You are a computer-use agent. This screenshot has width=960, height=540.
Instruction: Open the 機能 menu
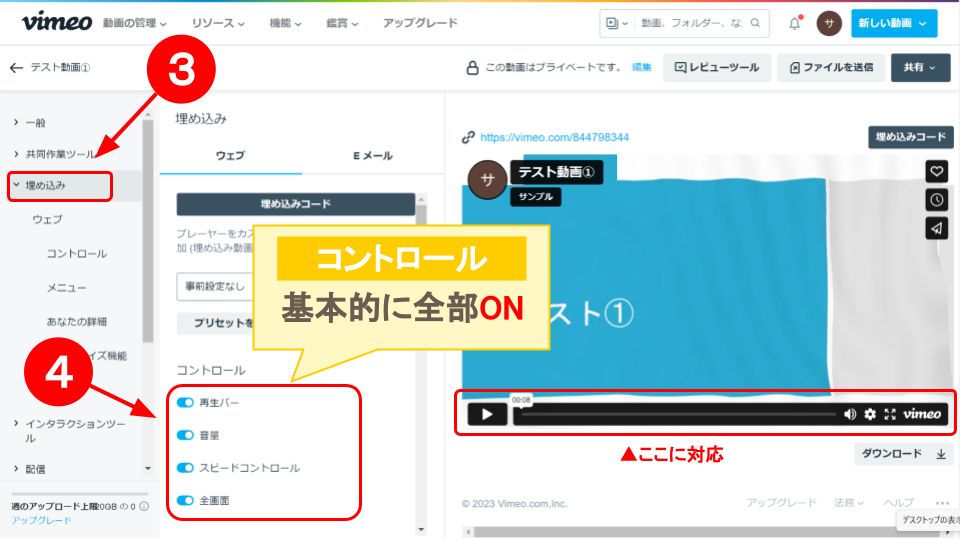click(285, 23)
